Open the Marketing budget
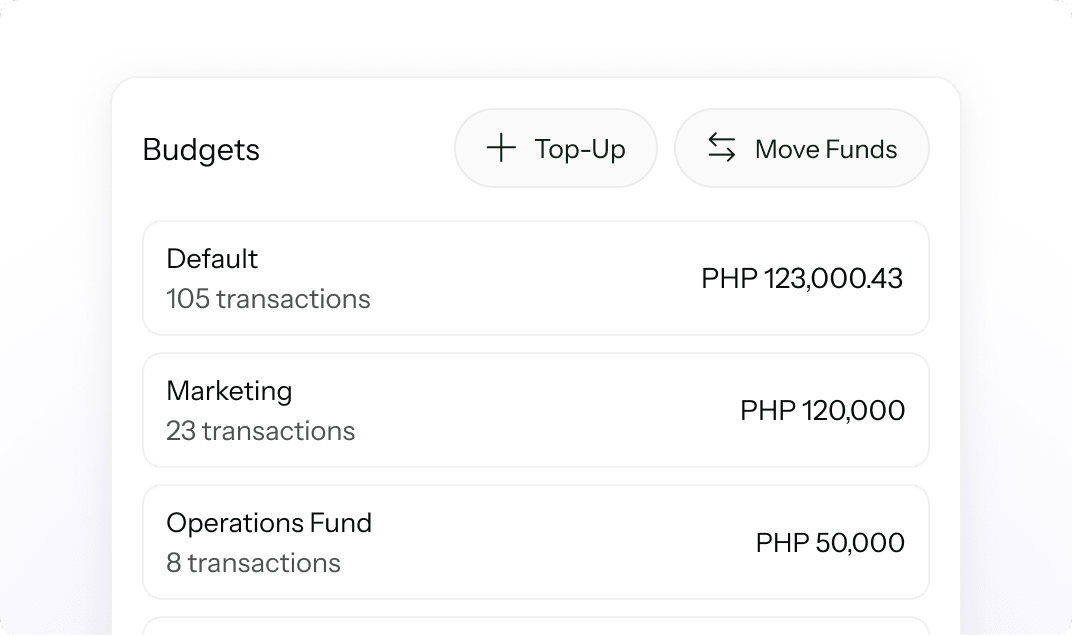This screenshot has width=1072, height=636. coord(535,410)
